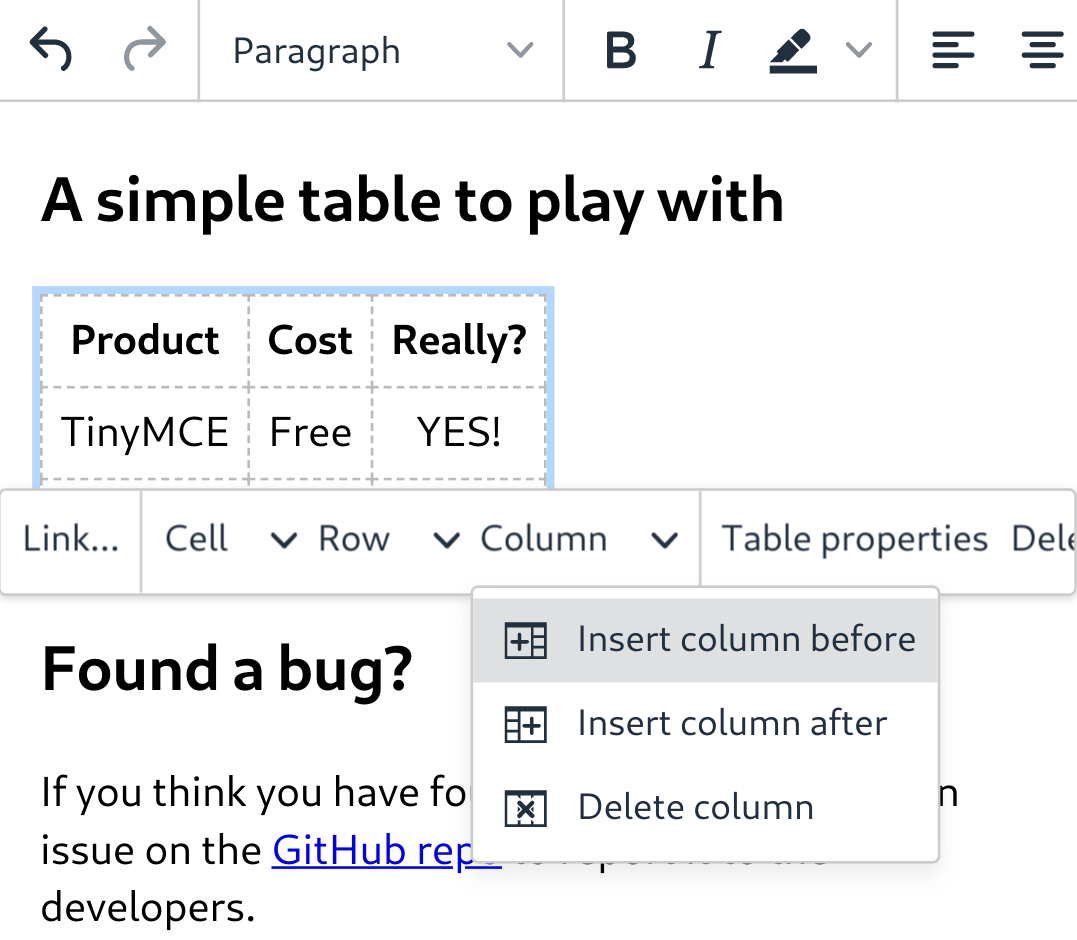Screen dimensions: 1077x940
Task: Choose Insert column before from menu
Action: click(x=746, y=640)
